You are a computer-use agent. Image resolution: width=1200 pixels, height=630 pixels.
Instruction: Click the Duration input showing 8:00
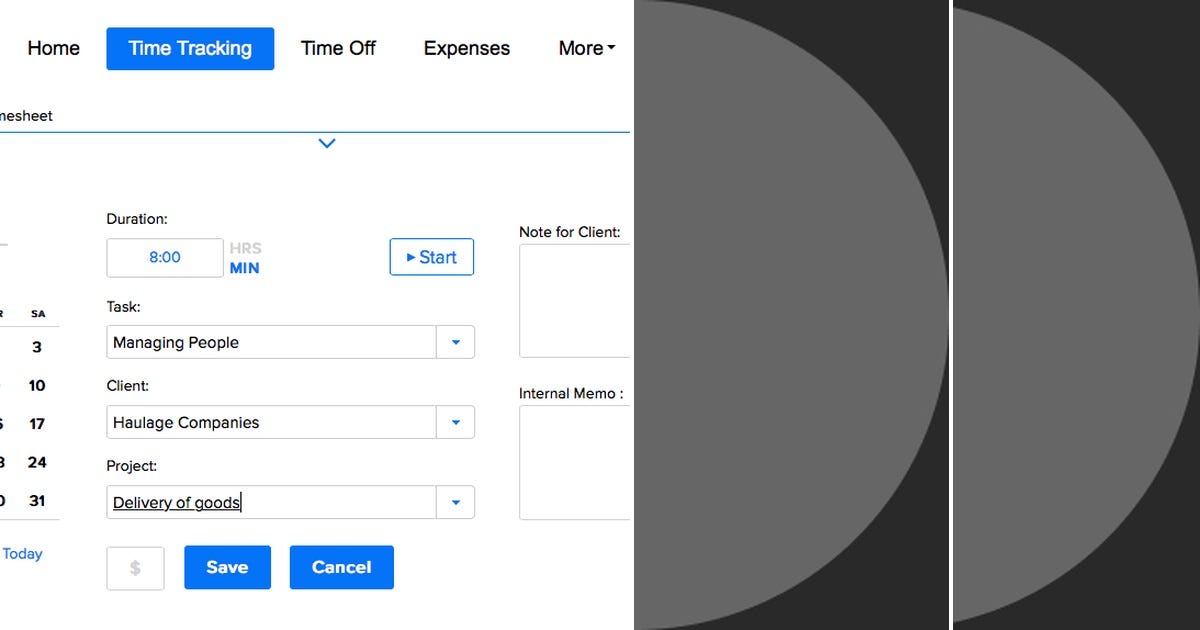click(164, 257)
